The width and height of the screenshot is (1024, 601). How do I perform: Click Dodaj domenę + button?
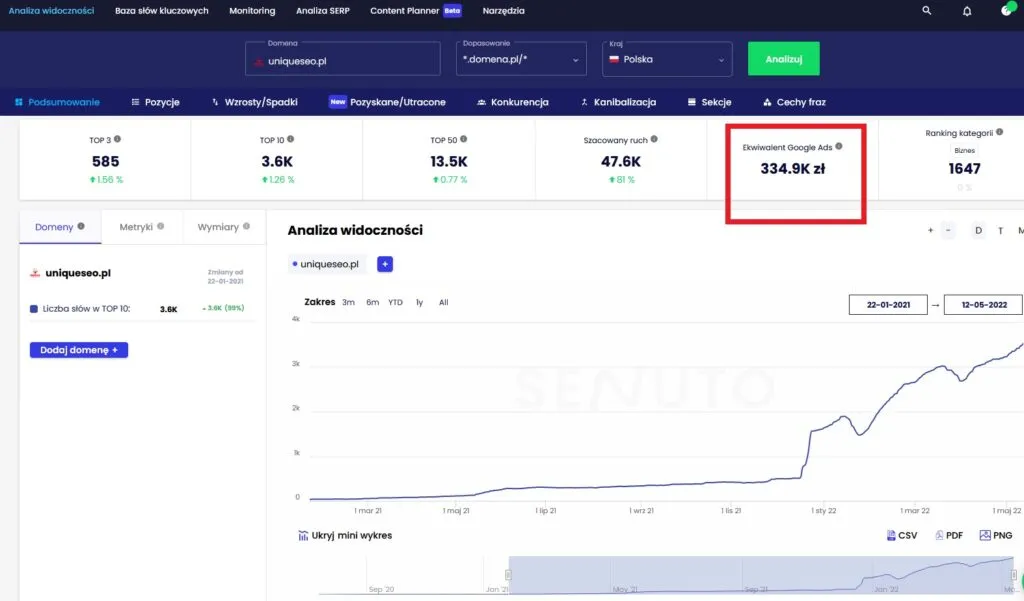[x=79, y=350]
